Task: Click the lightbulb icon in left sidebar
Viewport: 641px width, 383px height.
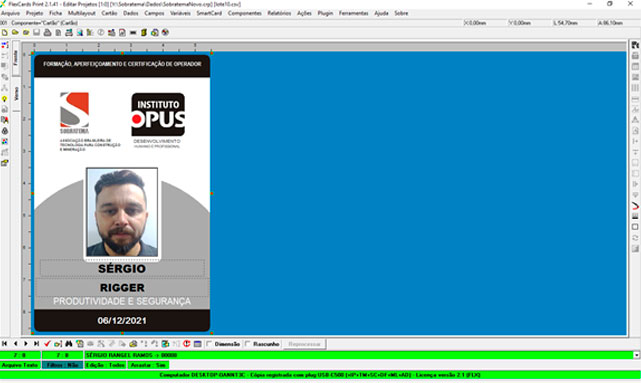Action: click(x=4, y=99)
